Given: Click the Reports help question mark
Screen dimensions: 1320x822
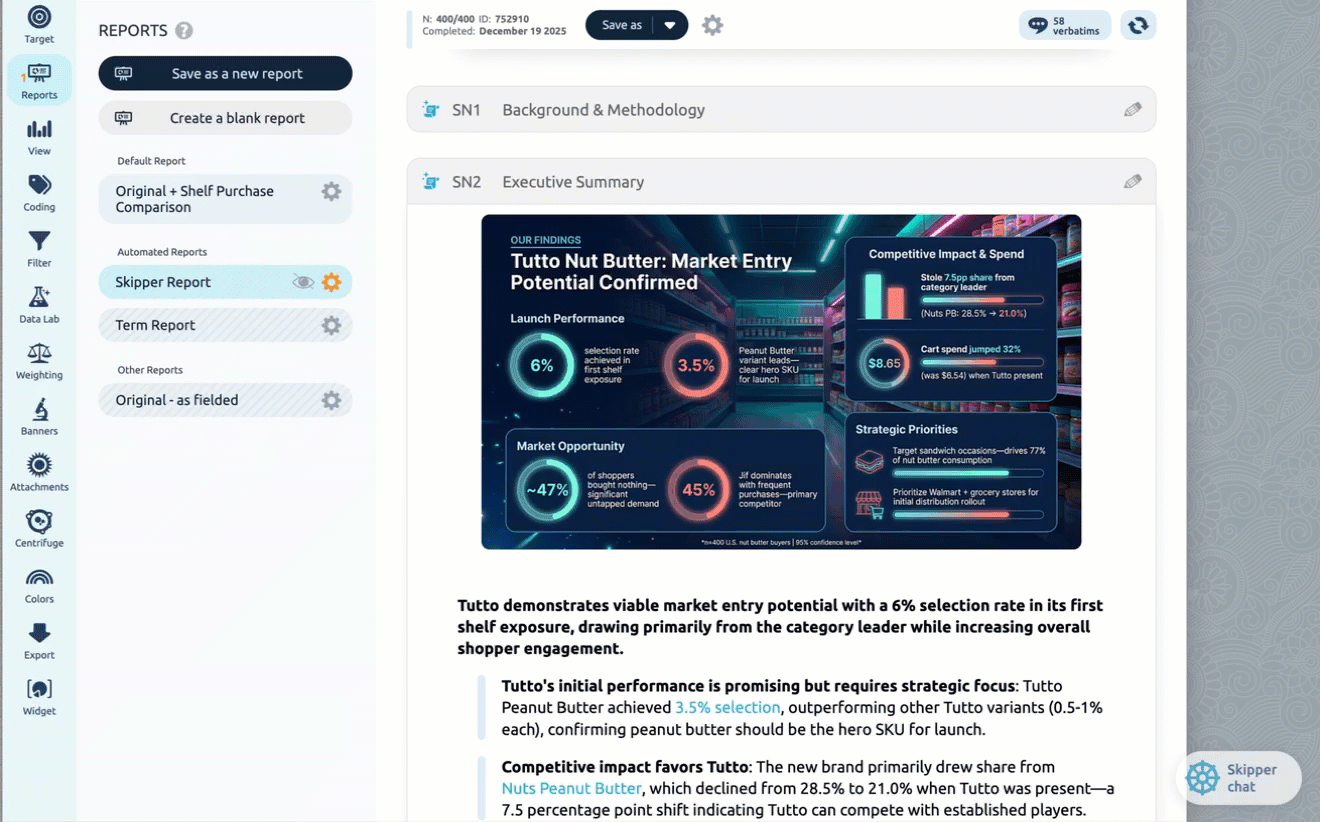Looking at the screenshot, I should 184,31.
